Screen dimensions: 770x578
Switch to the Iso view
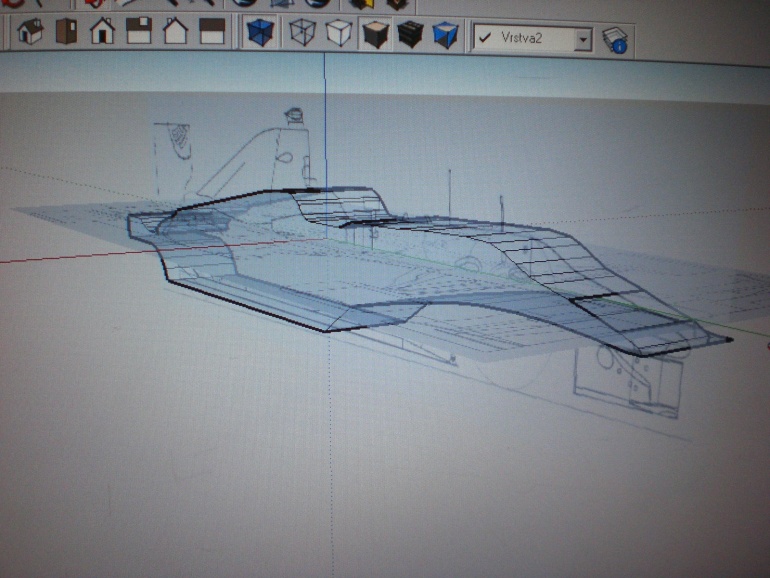30,31
